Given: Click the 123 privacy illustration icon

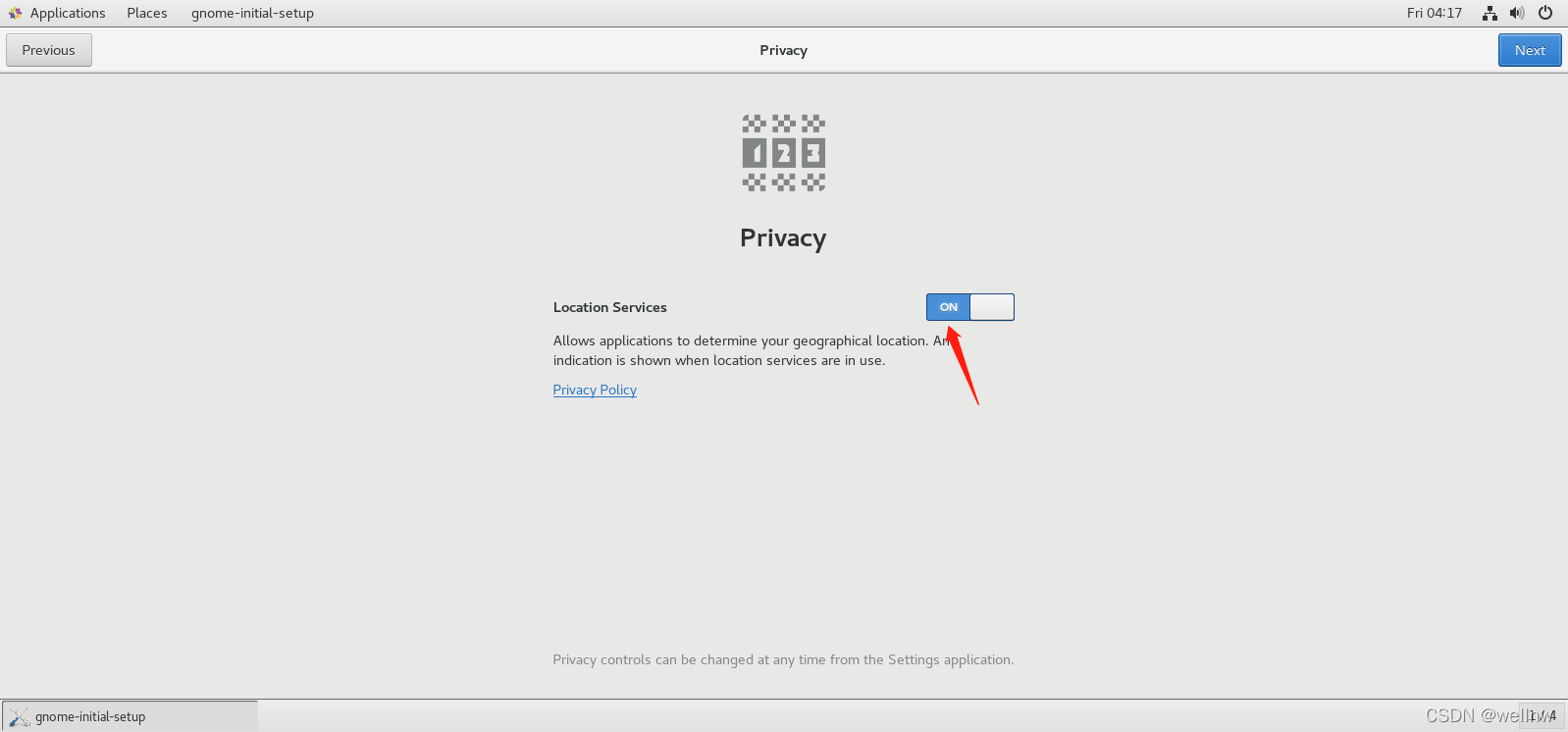Looking at the screenshot, I should [783, 152].
